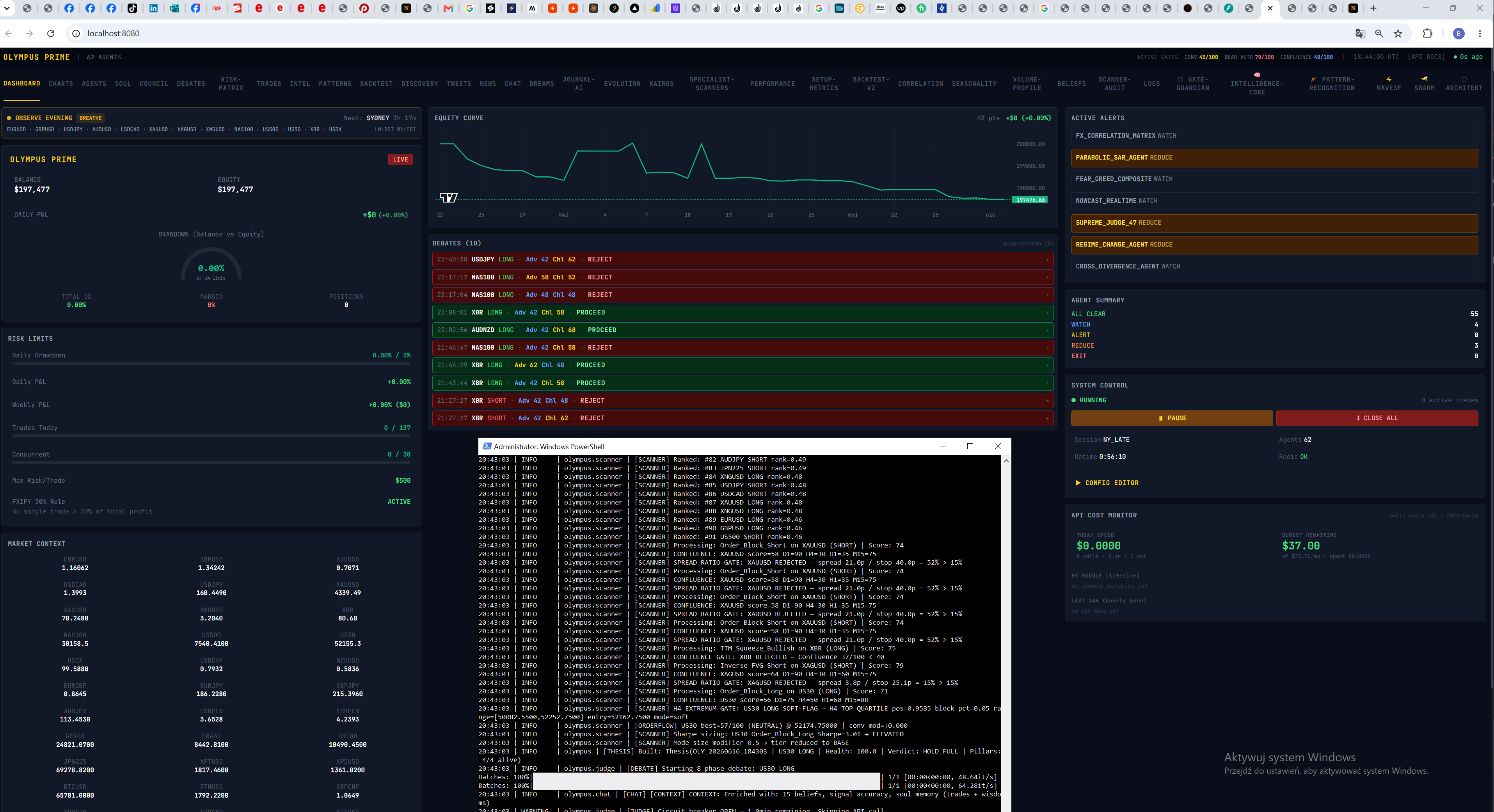Open the GATE-GUARDIAN tab
The height and width of the screenshot is (812, 1494).
[1193, 84]
